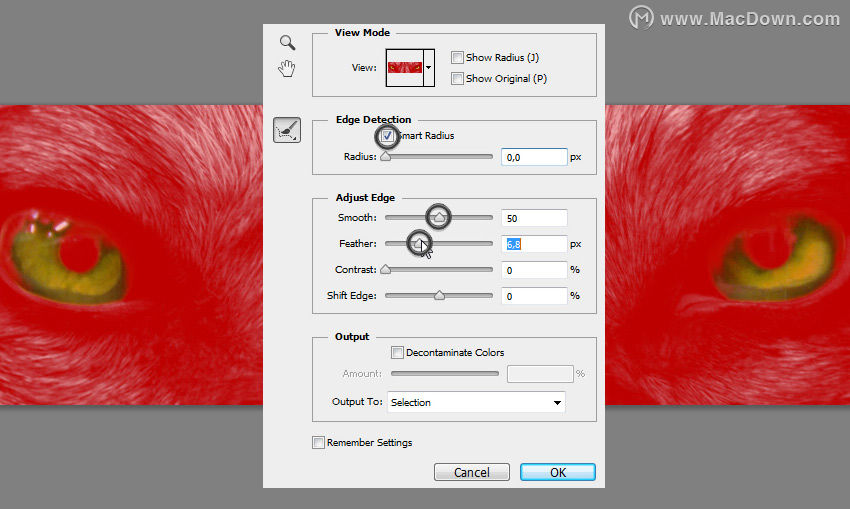The width and height of the screenshot is (850, 509).
Task: Click the disabled Amount percentage field
Action: pyautogui.click(x=540, y=374)
